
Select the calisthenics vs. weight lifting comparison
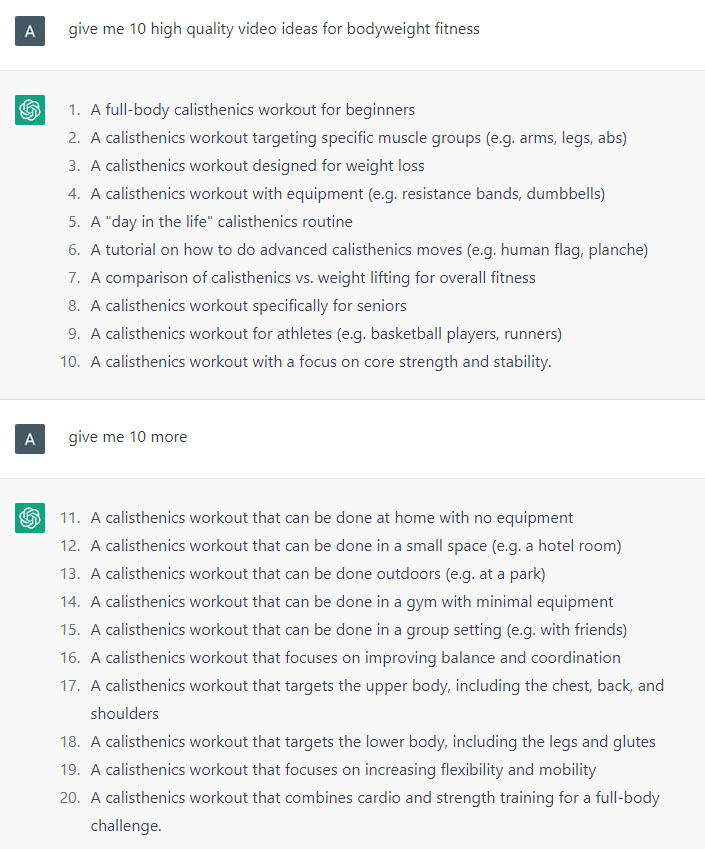point(313,278)
